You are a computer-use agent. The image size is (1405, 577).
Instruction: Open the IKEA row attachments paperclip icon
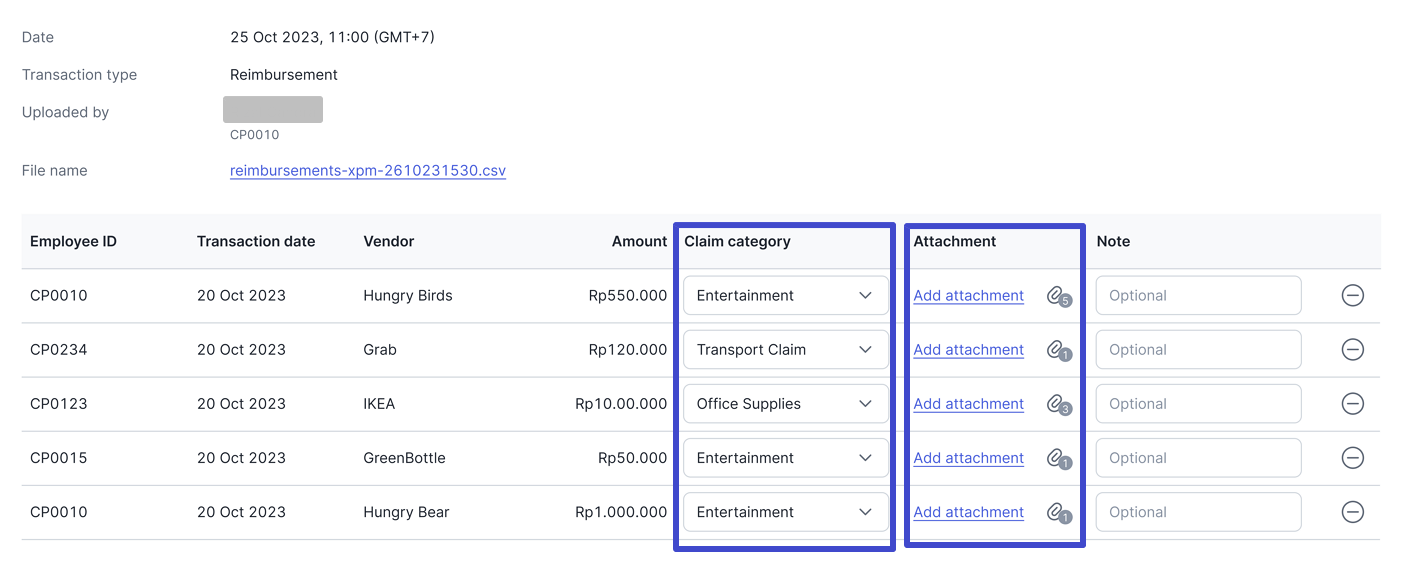tap(1056, 404)
